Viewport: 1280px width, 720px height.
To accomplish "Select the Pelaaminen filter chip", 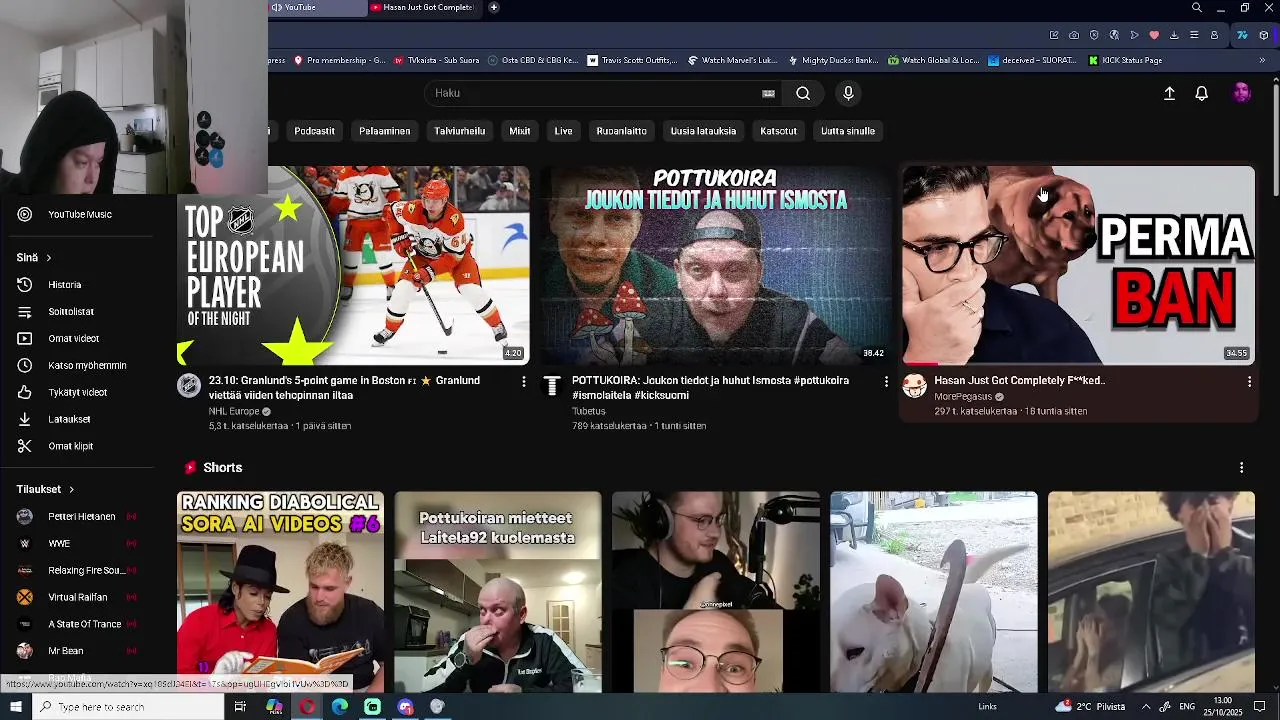I will pos(385,131).
